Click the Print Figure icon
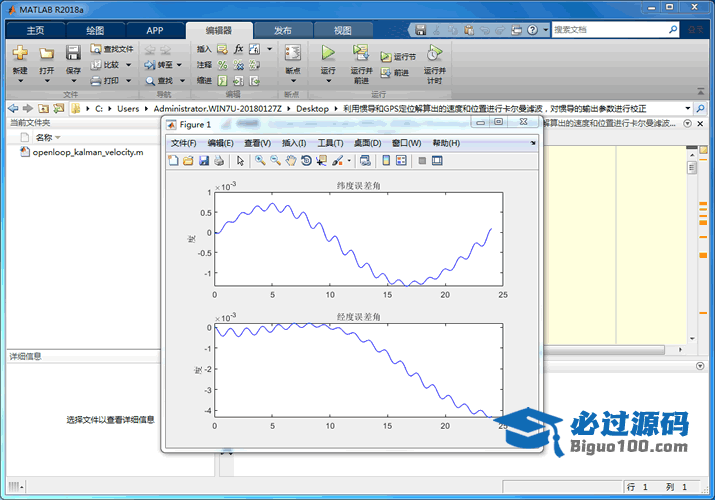Screen dimensions: 715x500 tap(219, 160)
